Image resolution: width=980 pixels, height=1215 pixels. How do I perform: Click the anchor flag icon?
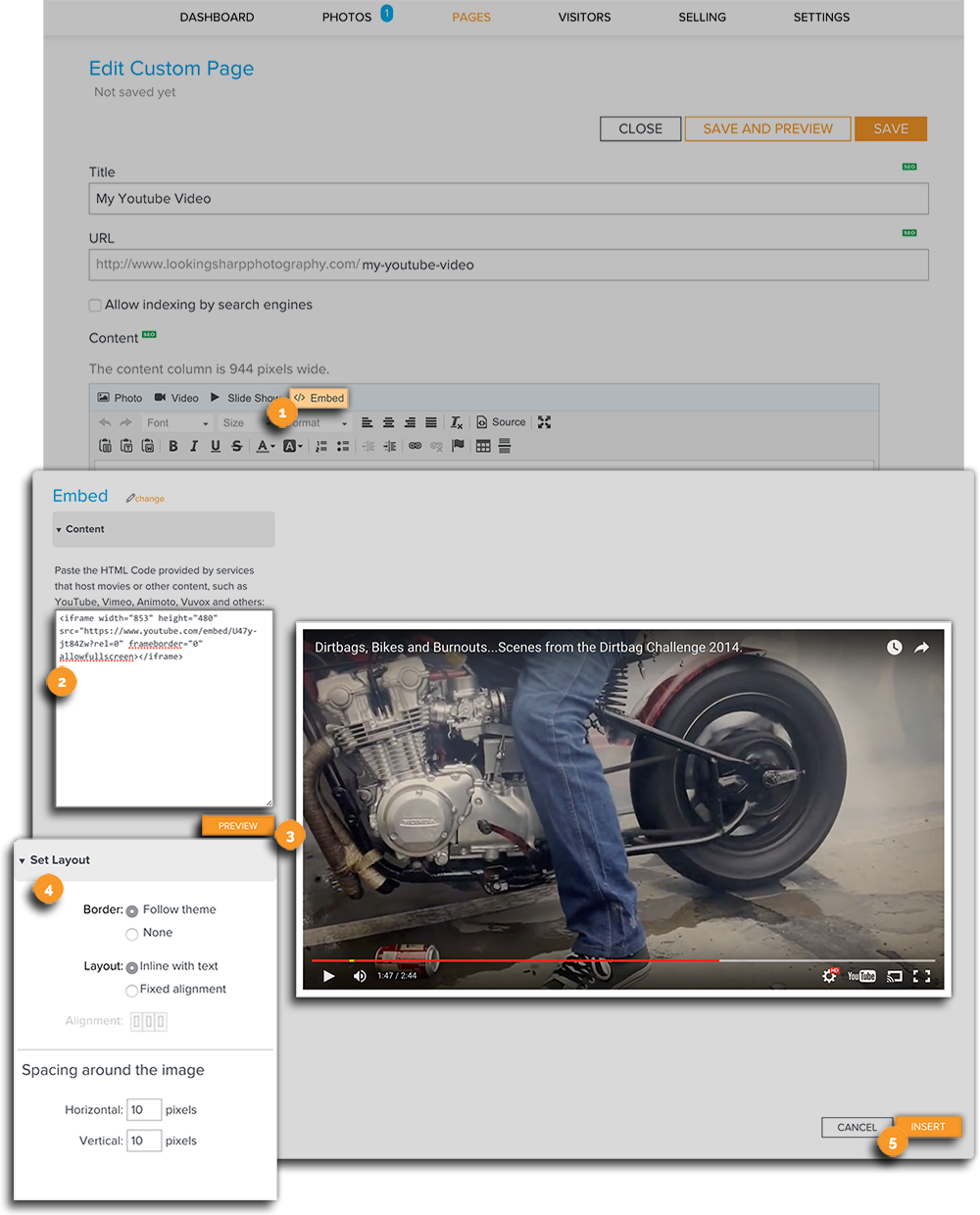pyautogui.click(x=458, y=446)
